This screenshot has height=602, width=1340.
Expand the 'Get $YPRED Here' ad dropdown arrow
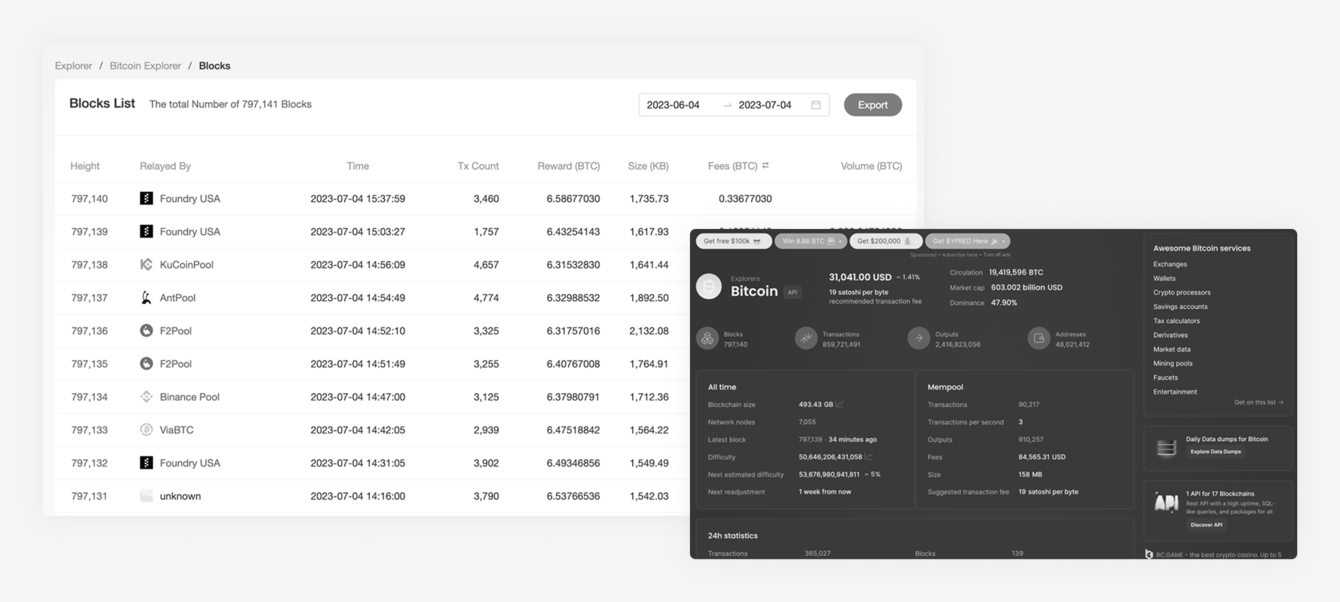coord(1003,241)
